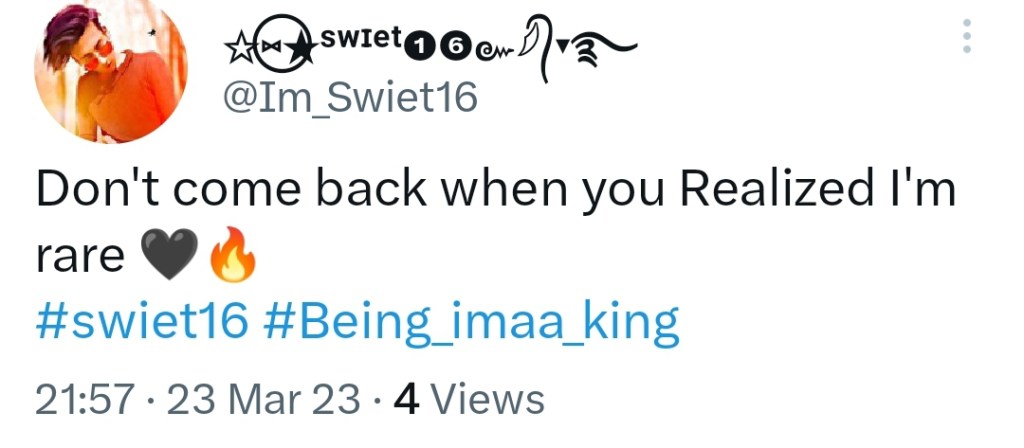Follow the #Being_imaa_king hashtag link
Screen dimensions: 1024x448
[473, 322]
